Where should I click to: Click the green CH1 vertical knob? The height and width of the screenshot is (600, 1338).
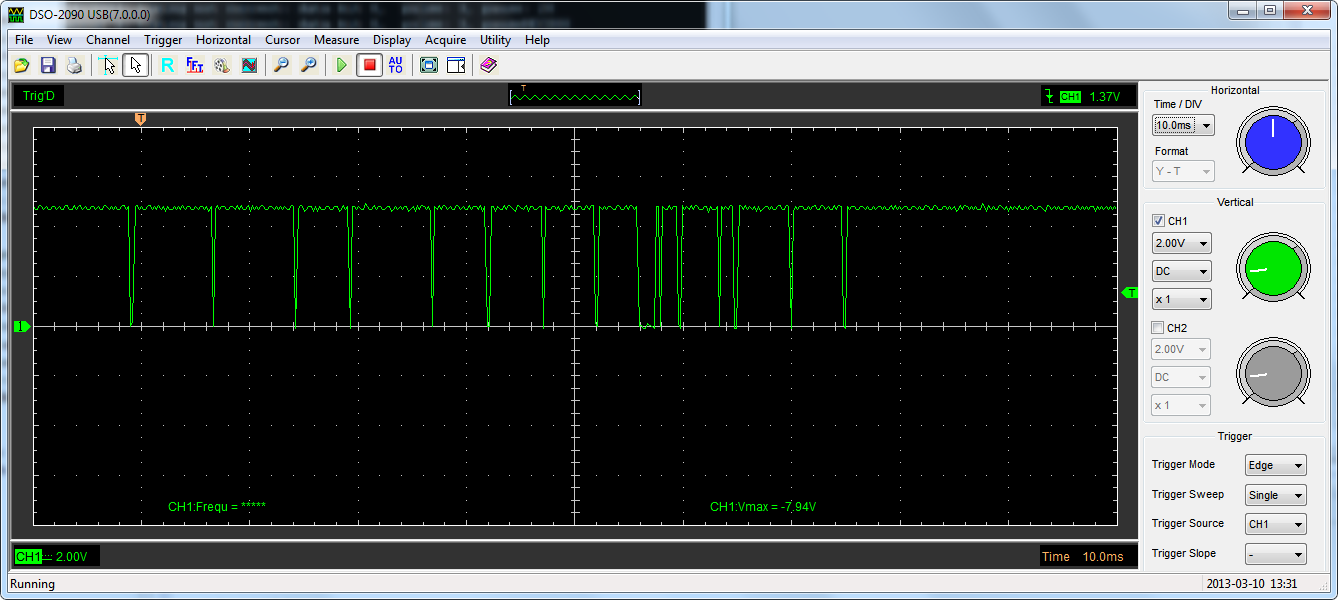tap(1273, 268)
